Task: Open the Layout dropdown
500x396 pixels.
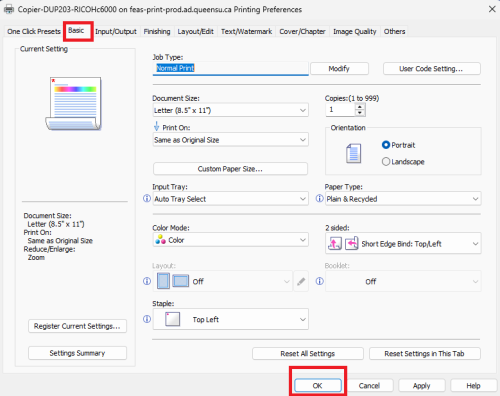Action: 222,281
